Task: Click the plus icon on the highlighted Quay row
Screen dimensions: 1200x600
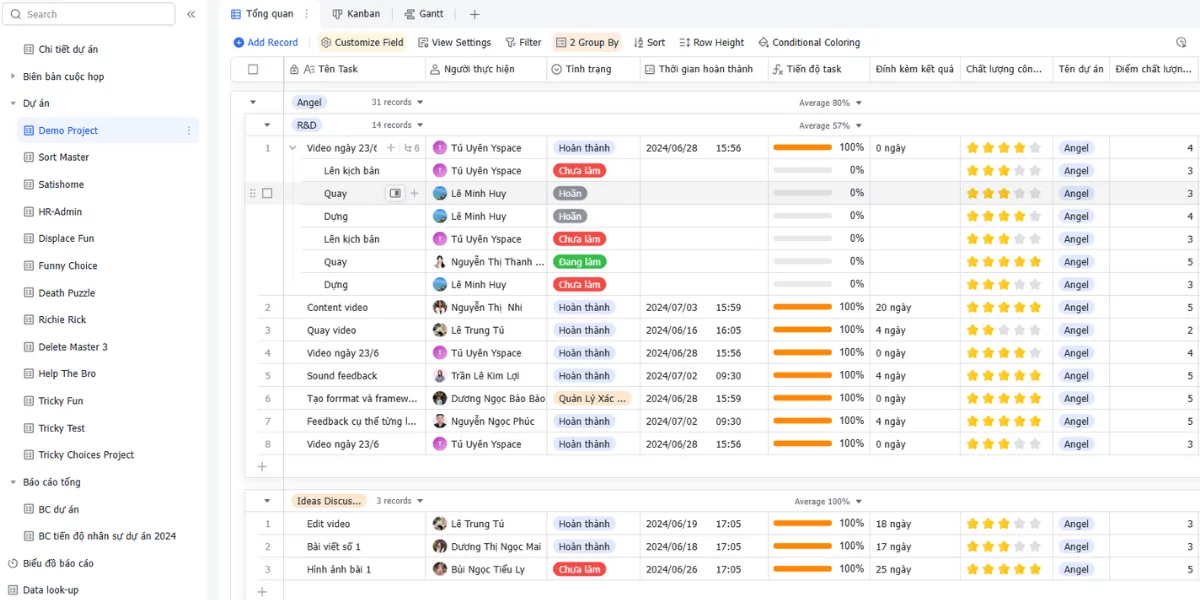Action: click(414, 193)
